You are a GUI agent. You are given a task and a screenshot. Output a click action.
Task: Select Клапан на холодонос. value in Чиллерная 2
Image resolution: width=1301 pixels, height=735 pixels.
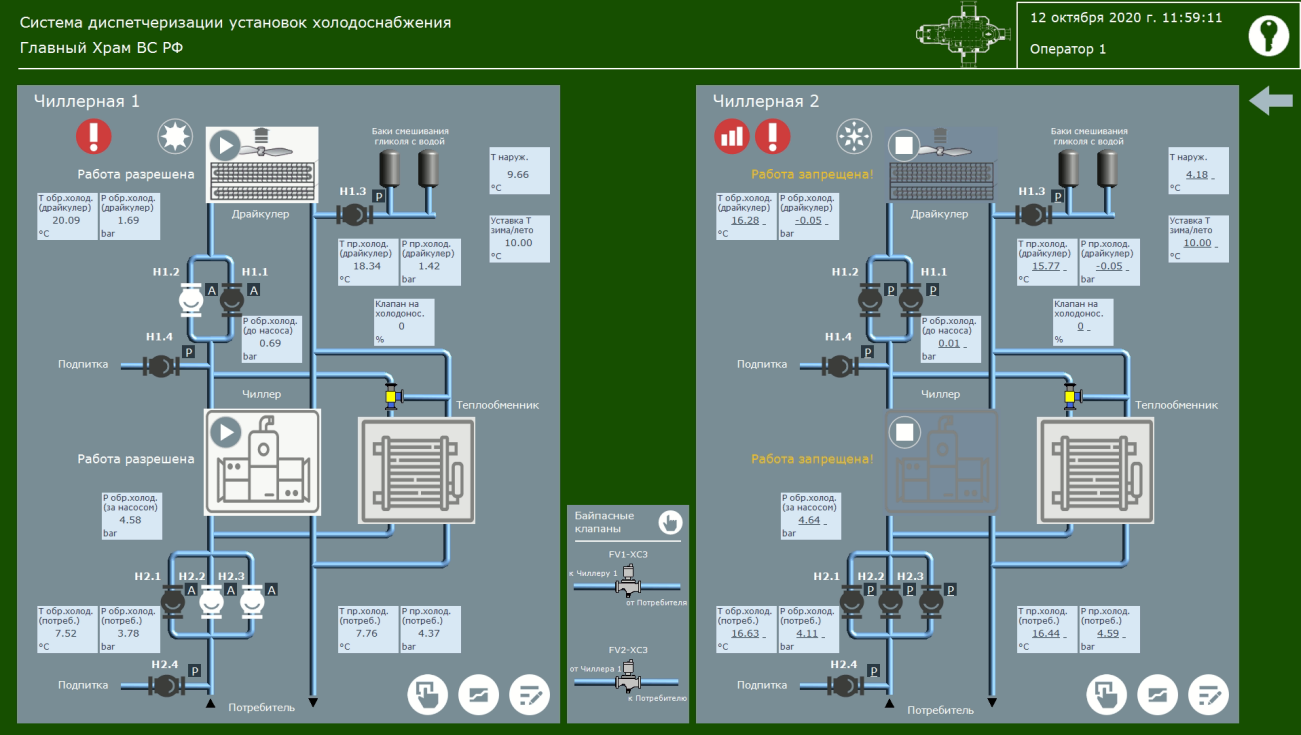1080,327
